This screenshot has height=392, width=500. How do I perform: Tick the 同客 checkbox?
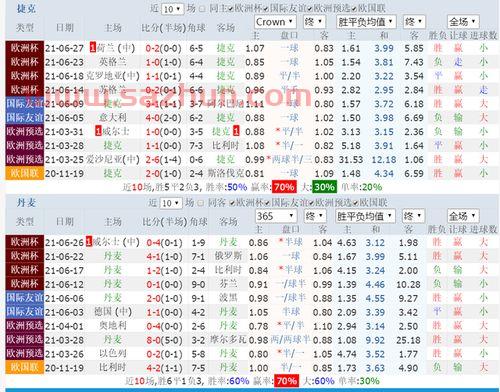201,203
